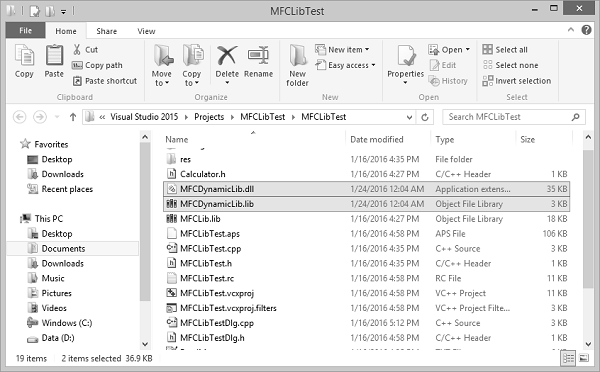The height and width of the screenshot is (372, 600).
Task: Open the Move to menu
Action: (x=161, y=65)
